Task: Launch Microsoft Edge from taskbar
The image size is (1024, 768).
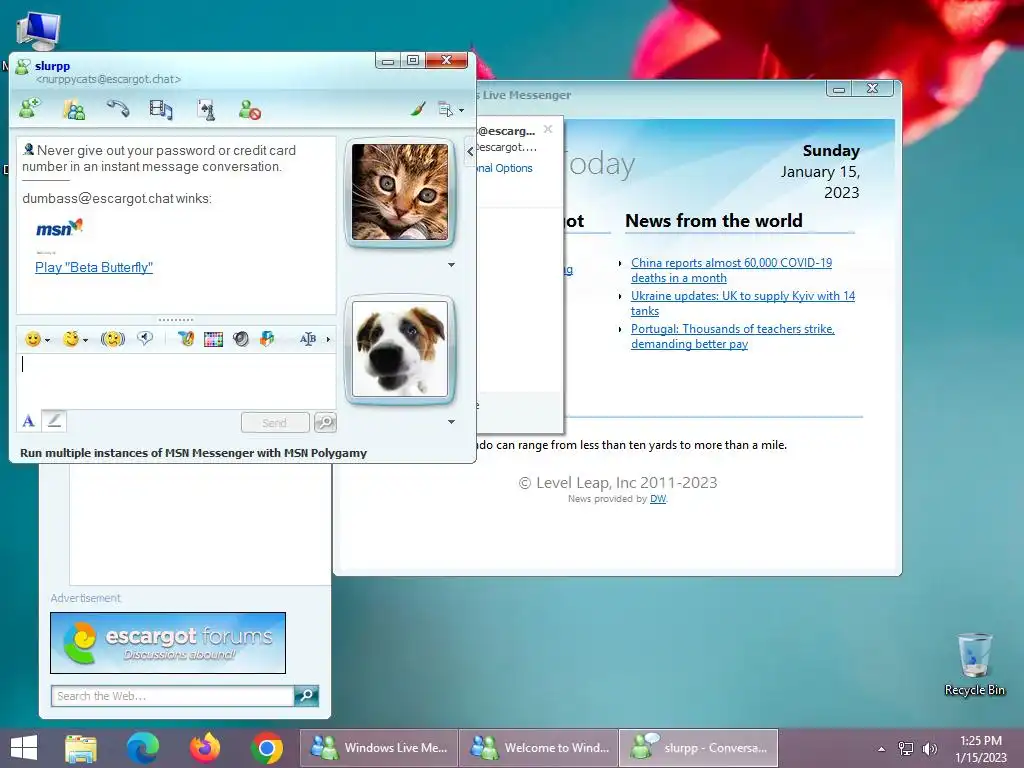Action: [142, 748]
